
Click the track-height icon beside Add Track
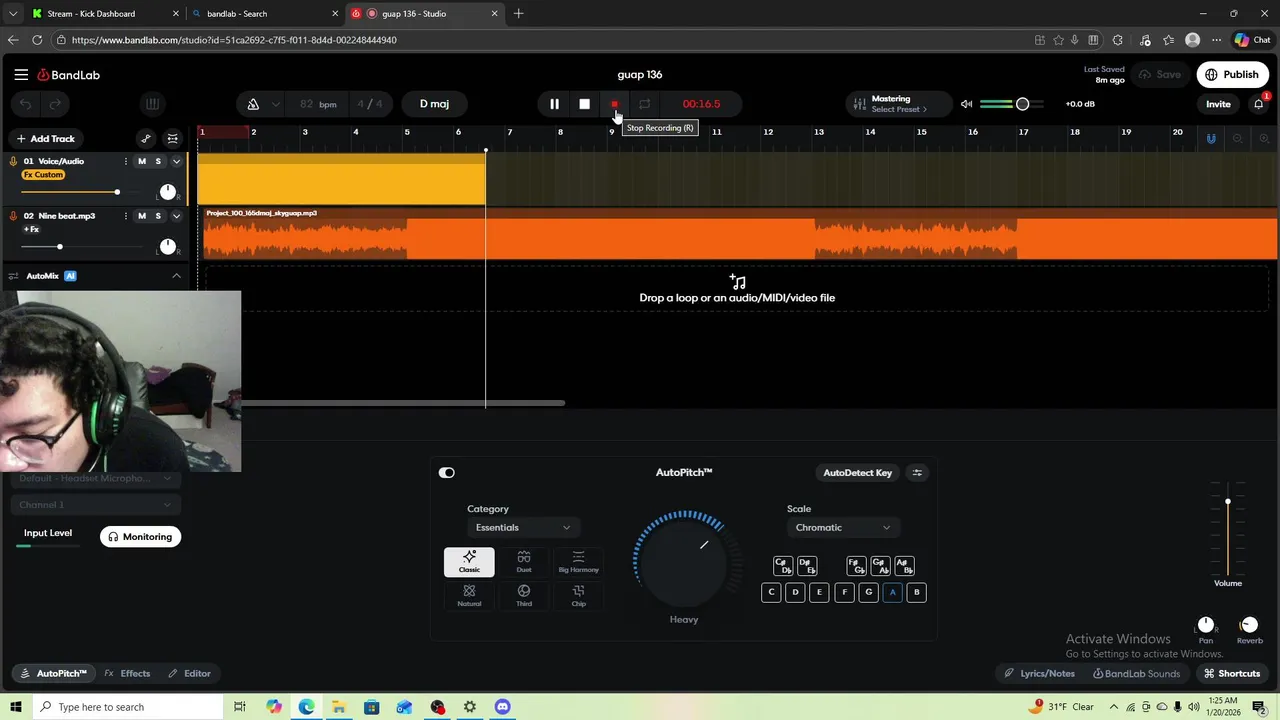coord(173,139)
